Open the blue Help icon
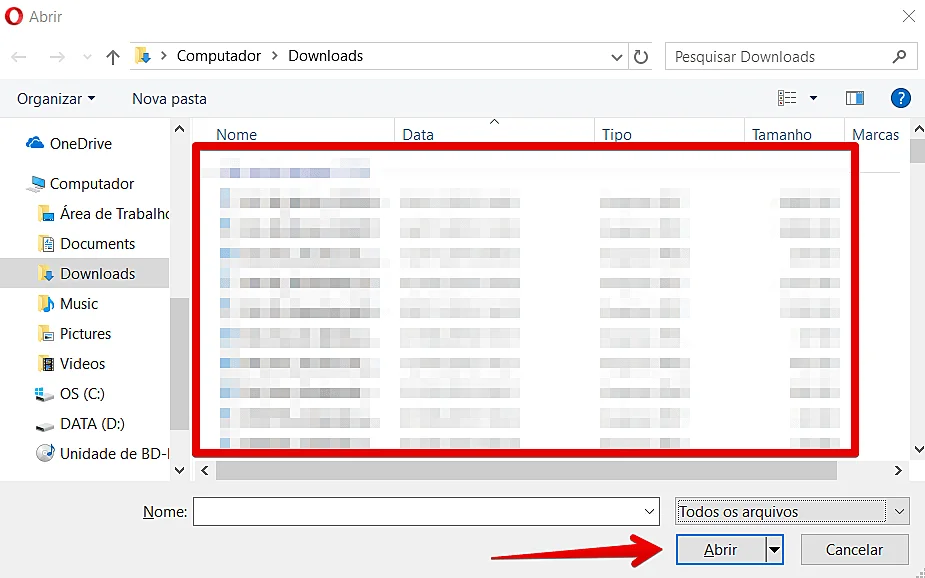The width and height of the screenshot is (925, 578). [x=900, y=98]
